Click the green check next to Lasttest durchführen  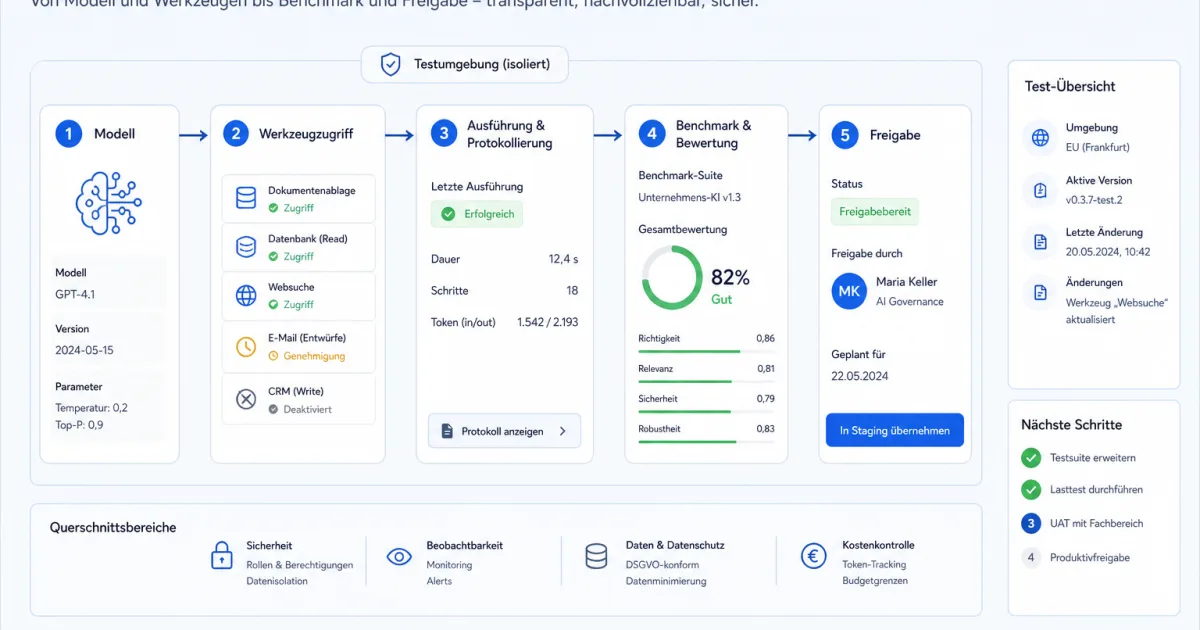click(x=1031, y=490)
